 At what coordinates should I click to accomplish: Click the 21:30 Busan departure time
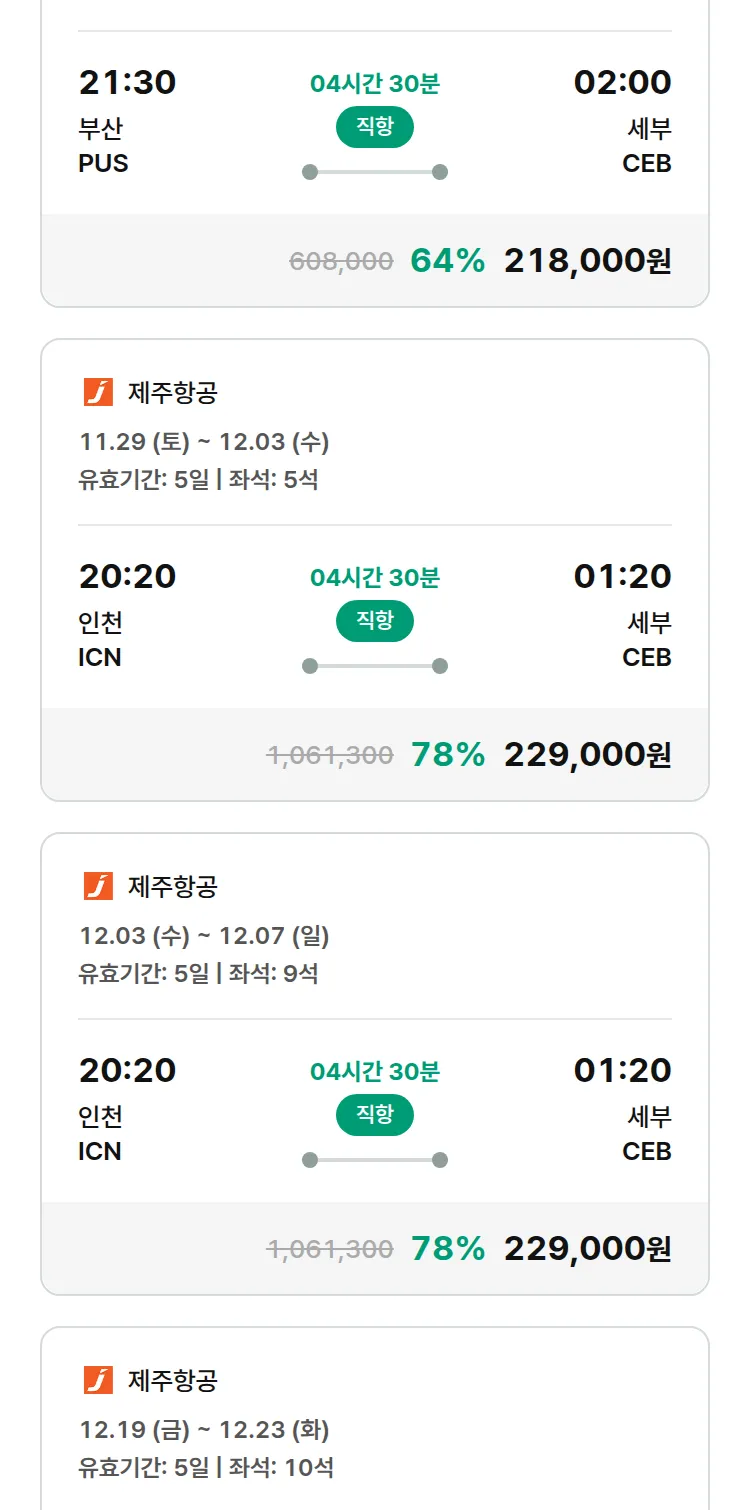tap(127, 82)
